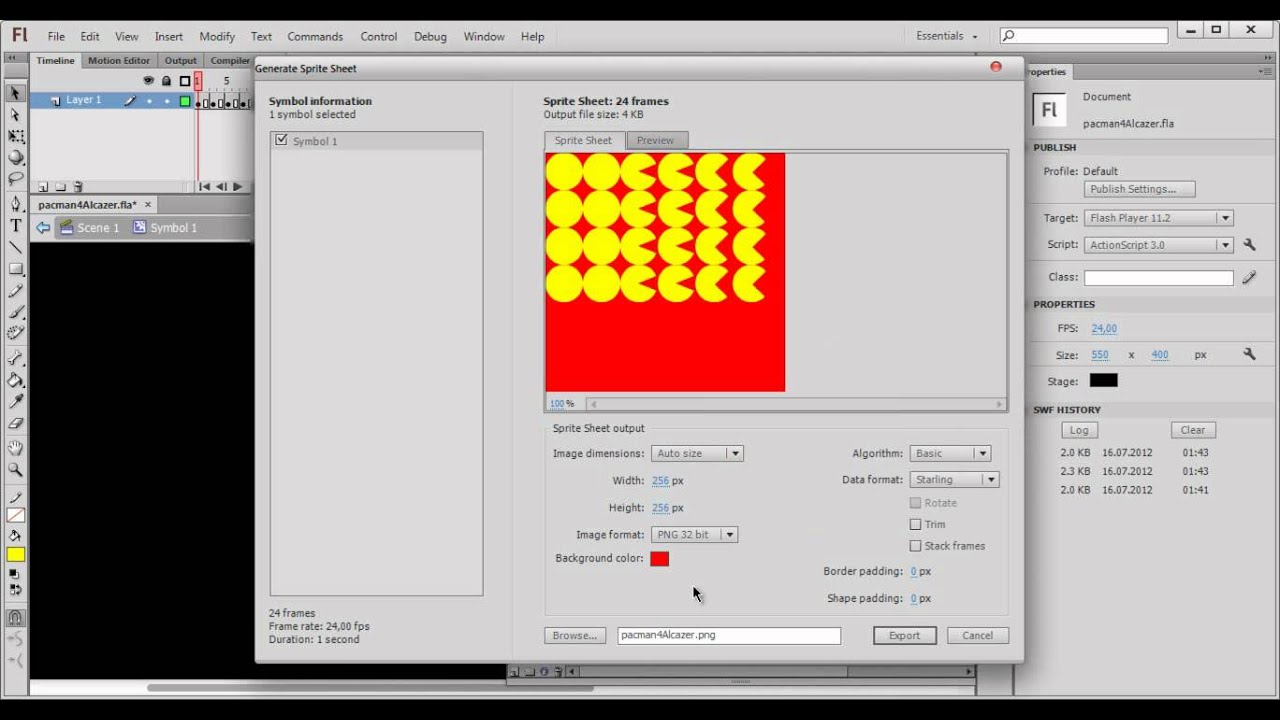Screen dimensions: 1280x720
Task: Click the Delete layer trash icon
Action: tap(78, 187)
